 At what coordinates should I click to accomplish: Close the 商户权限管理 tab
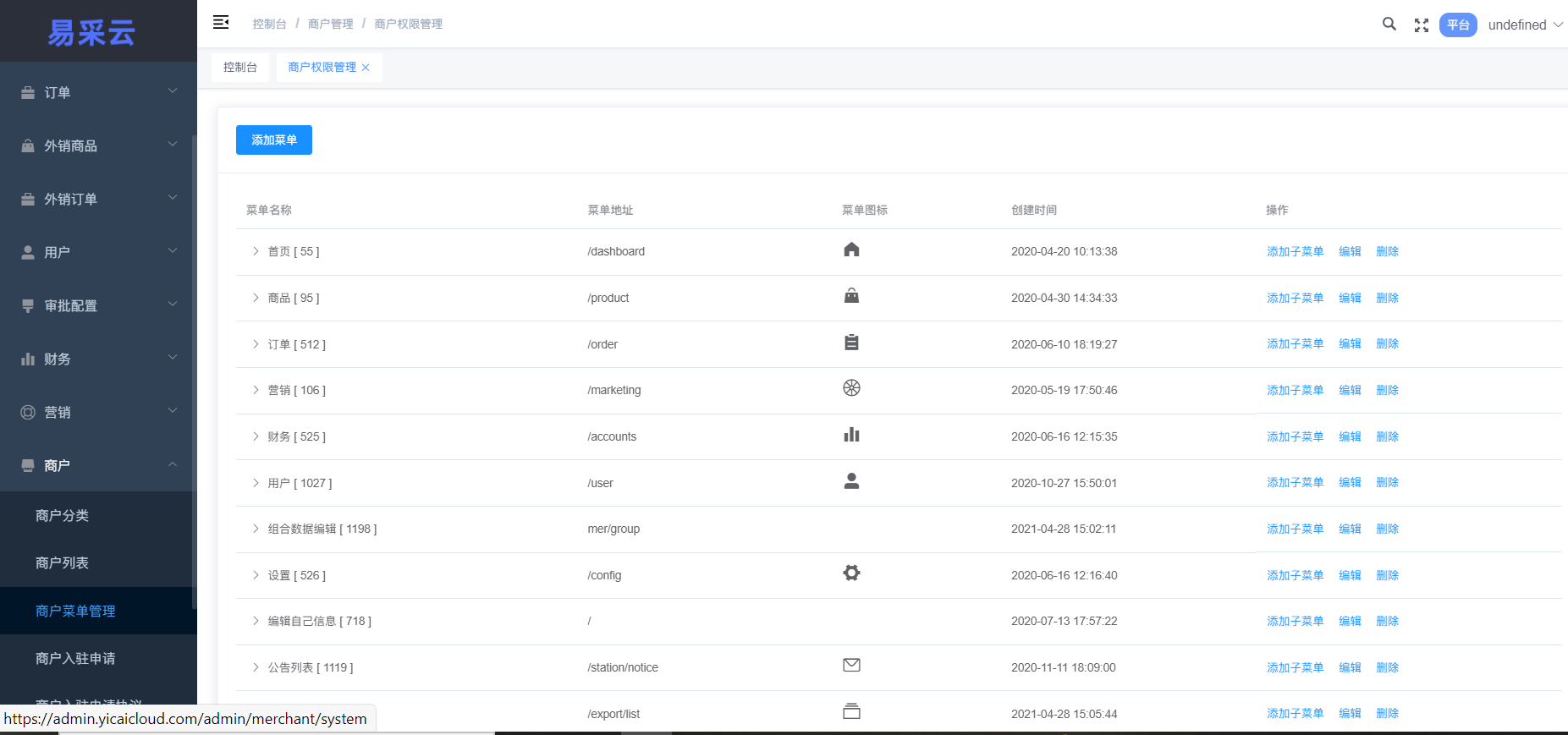pyautogui.click(x=366, y=68)
